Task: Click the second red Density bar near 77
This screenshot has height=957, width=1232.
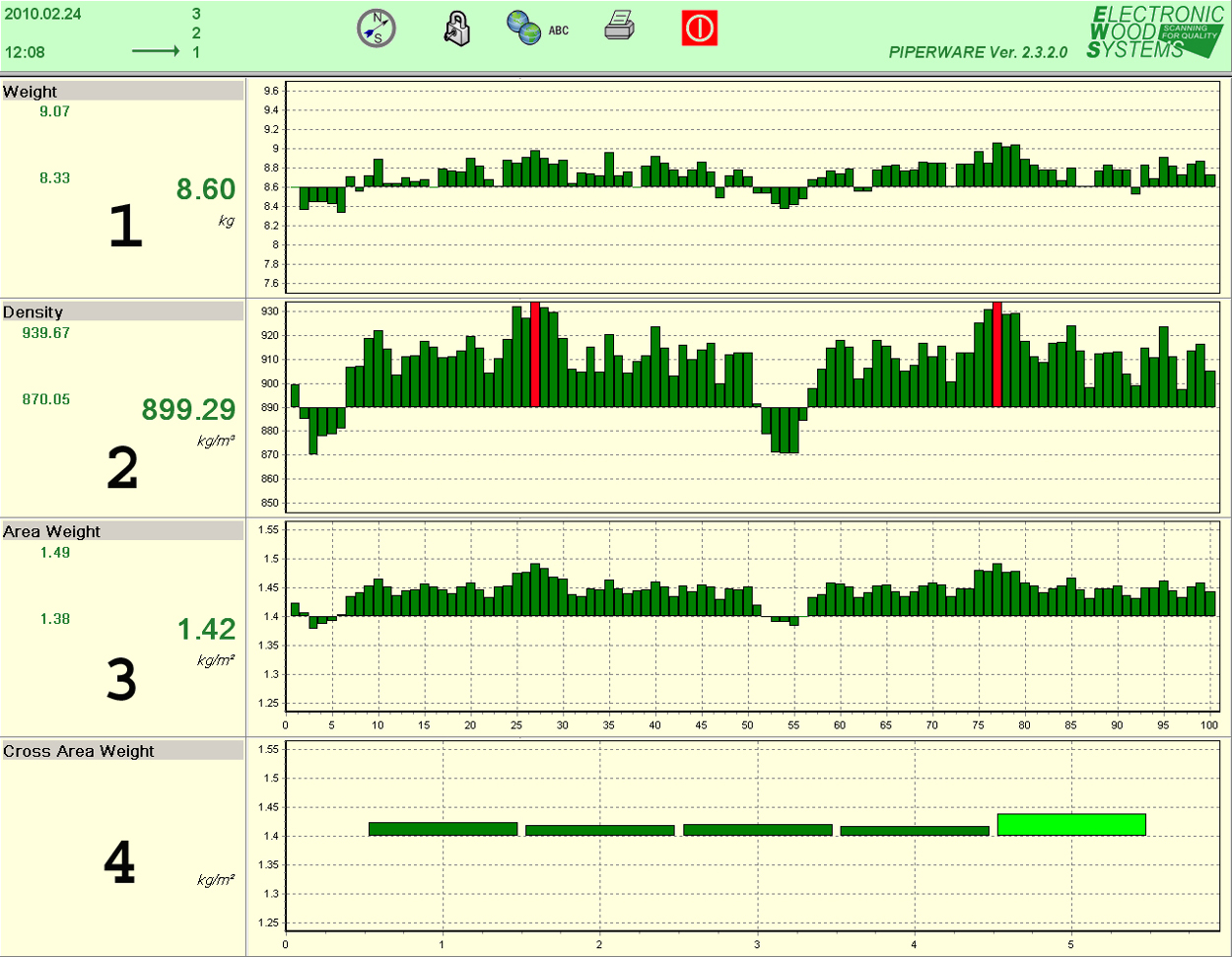Action: click(997, 355)
